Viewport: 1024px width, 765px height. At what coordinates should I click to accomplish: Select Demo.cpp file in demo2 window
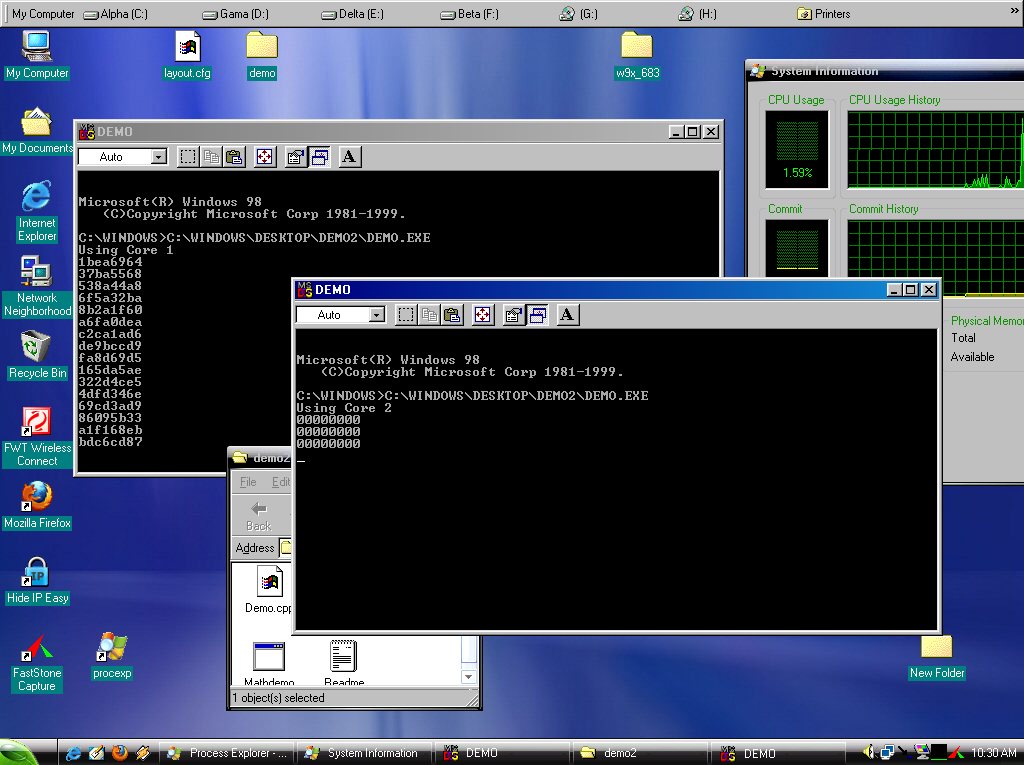pyautogui.click(x=268, y=590)
